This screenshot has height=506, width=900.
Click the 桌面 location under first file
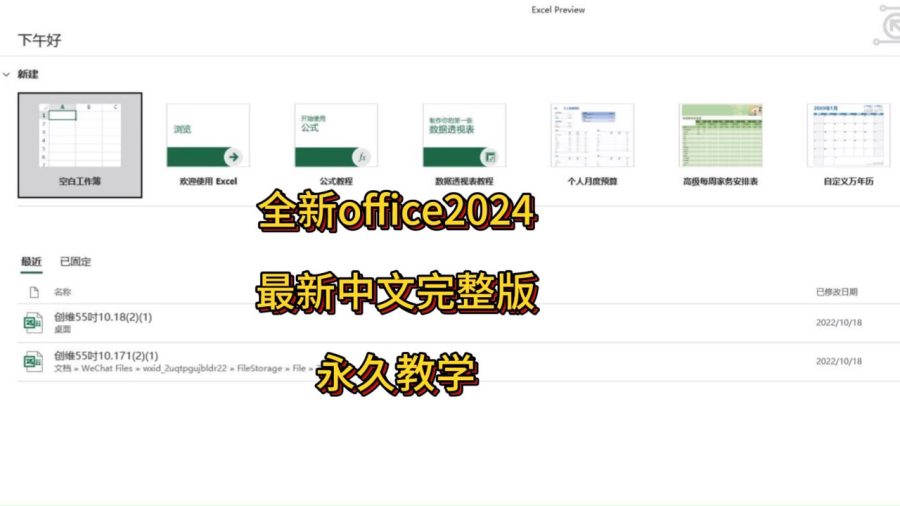pos(63,329)
